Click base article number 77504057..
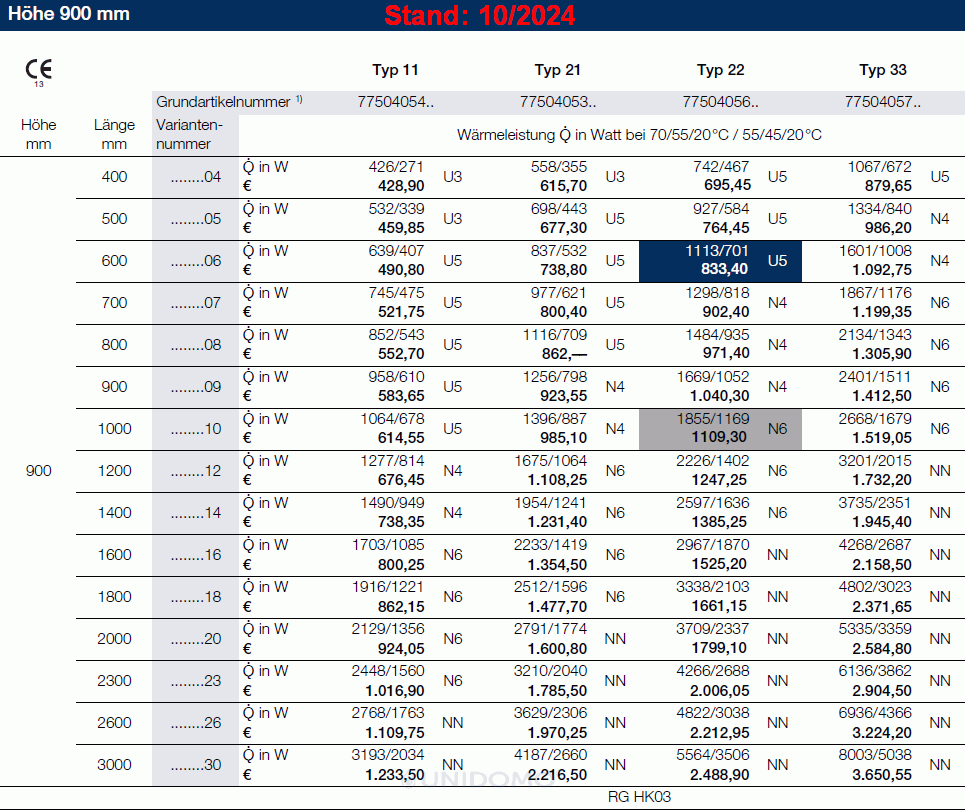The height and width of the screenshot is (810, 965). (x=883, y=101)
